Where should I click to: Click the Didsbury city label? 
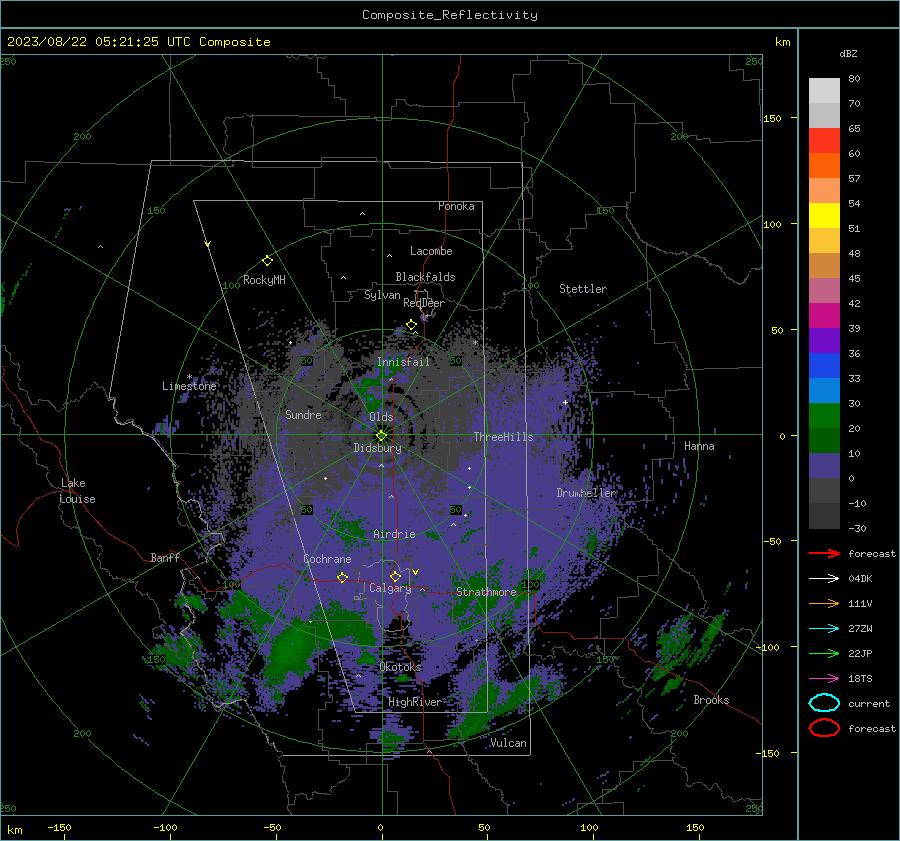coord(377,448)
